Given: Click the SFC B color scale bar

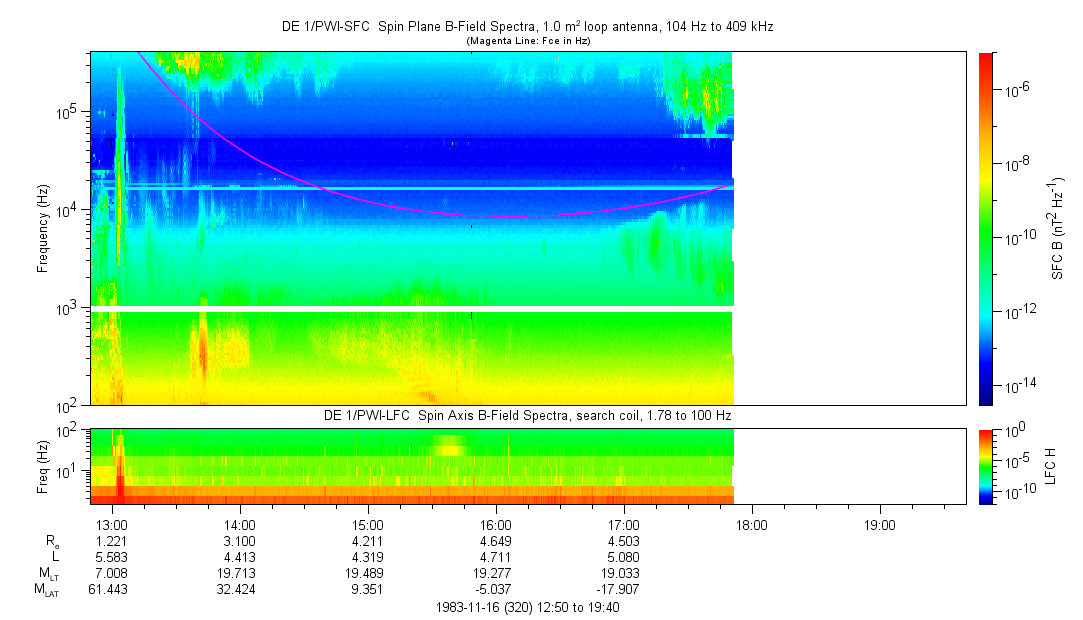Looking at the screenshot, I should [985, 228].
